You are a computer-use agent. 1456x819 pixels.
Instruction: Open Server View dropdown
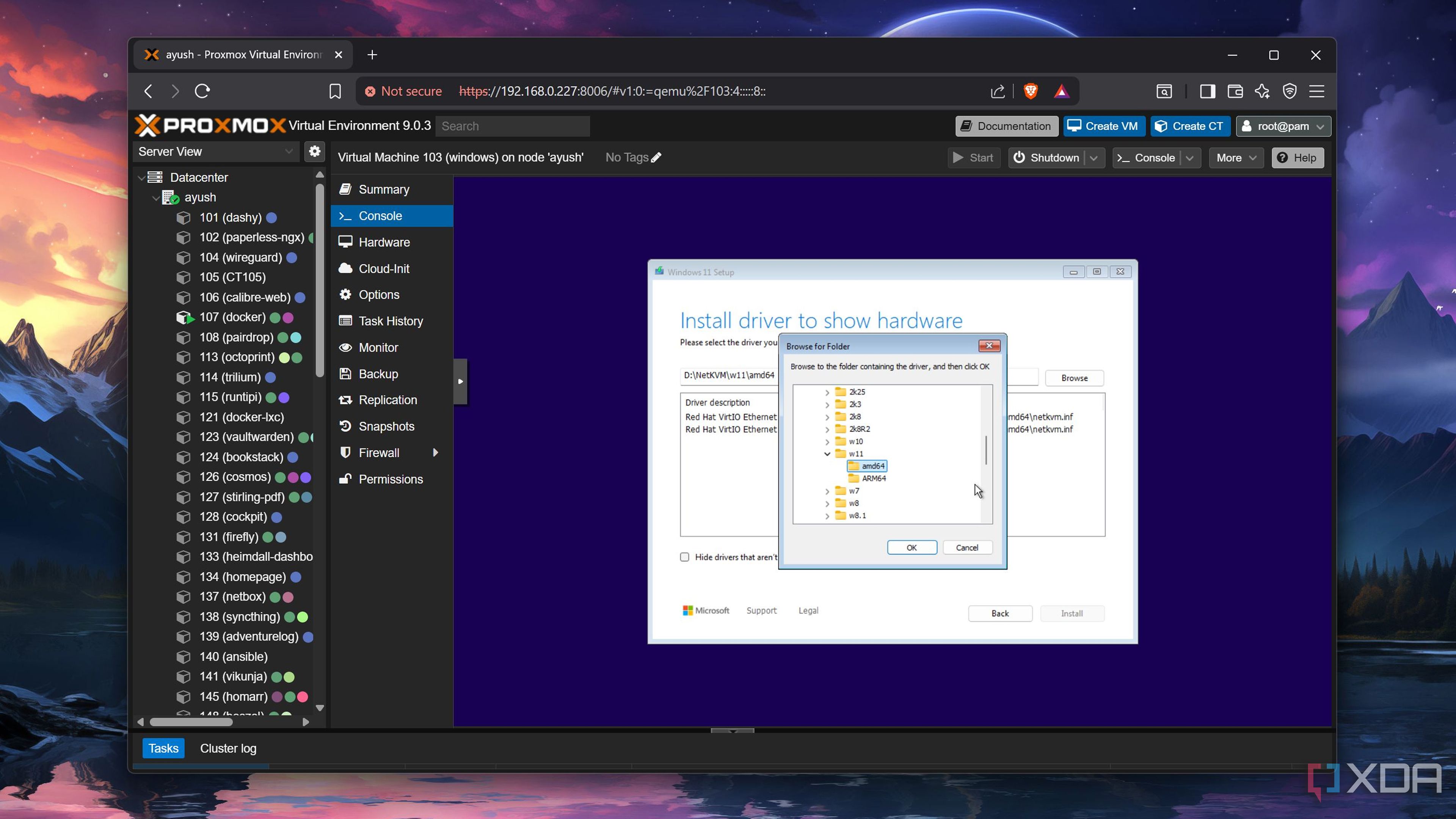(x=215, y=152)
